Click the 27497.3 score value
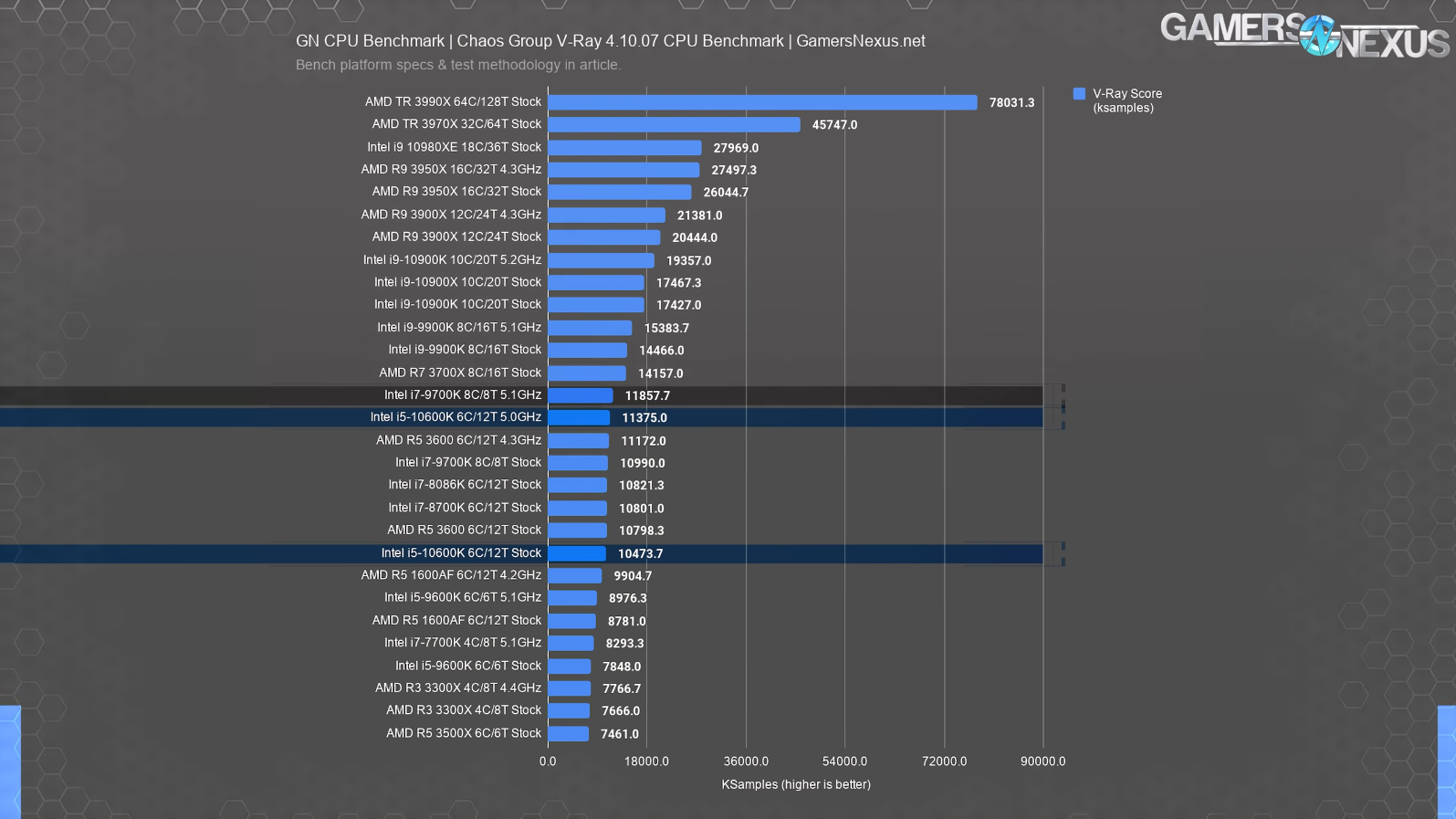 734,170
